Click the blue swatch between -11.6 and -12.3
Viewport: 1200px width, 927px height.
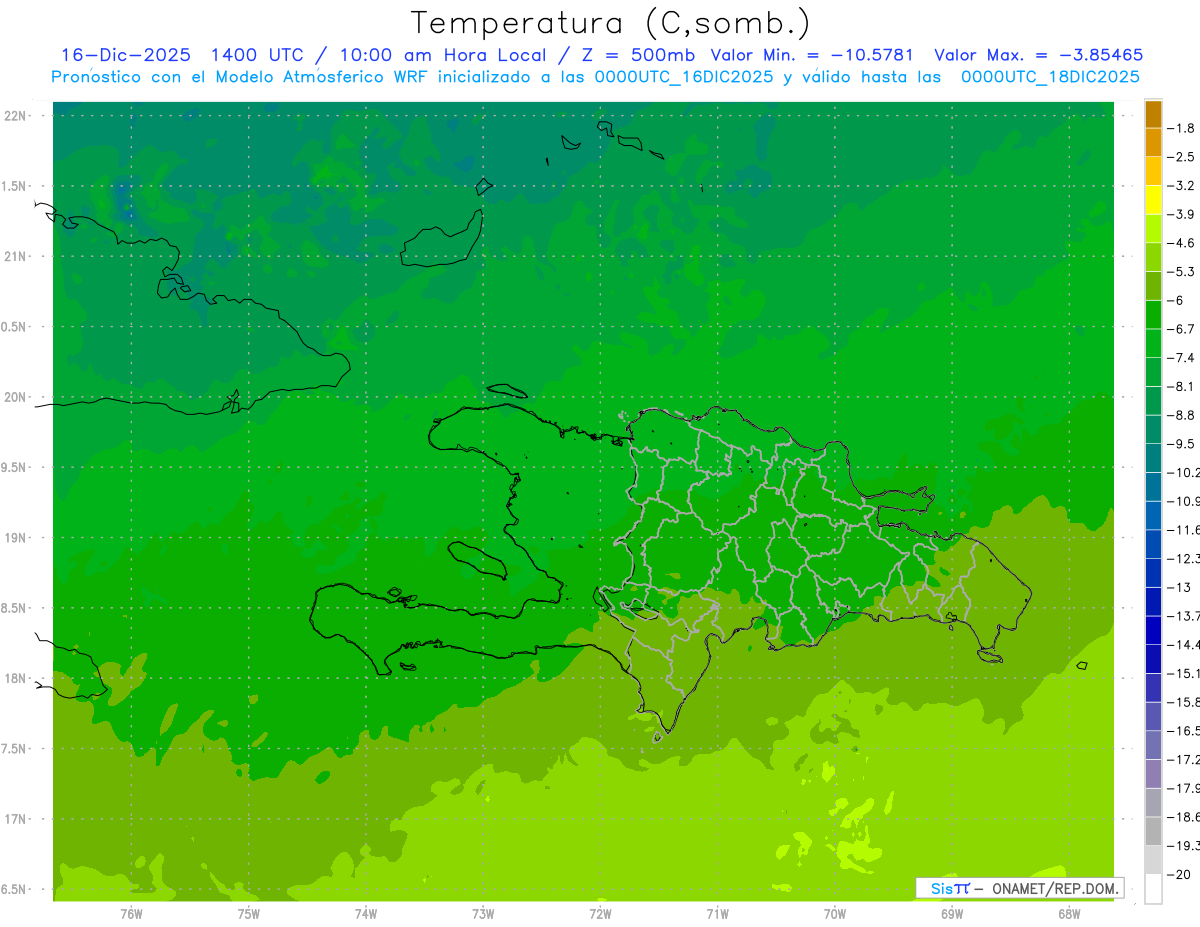coord(1153,544)
